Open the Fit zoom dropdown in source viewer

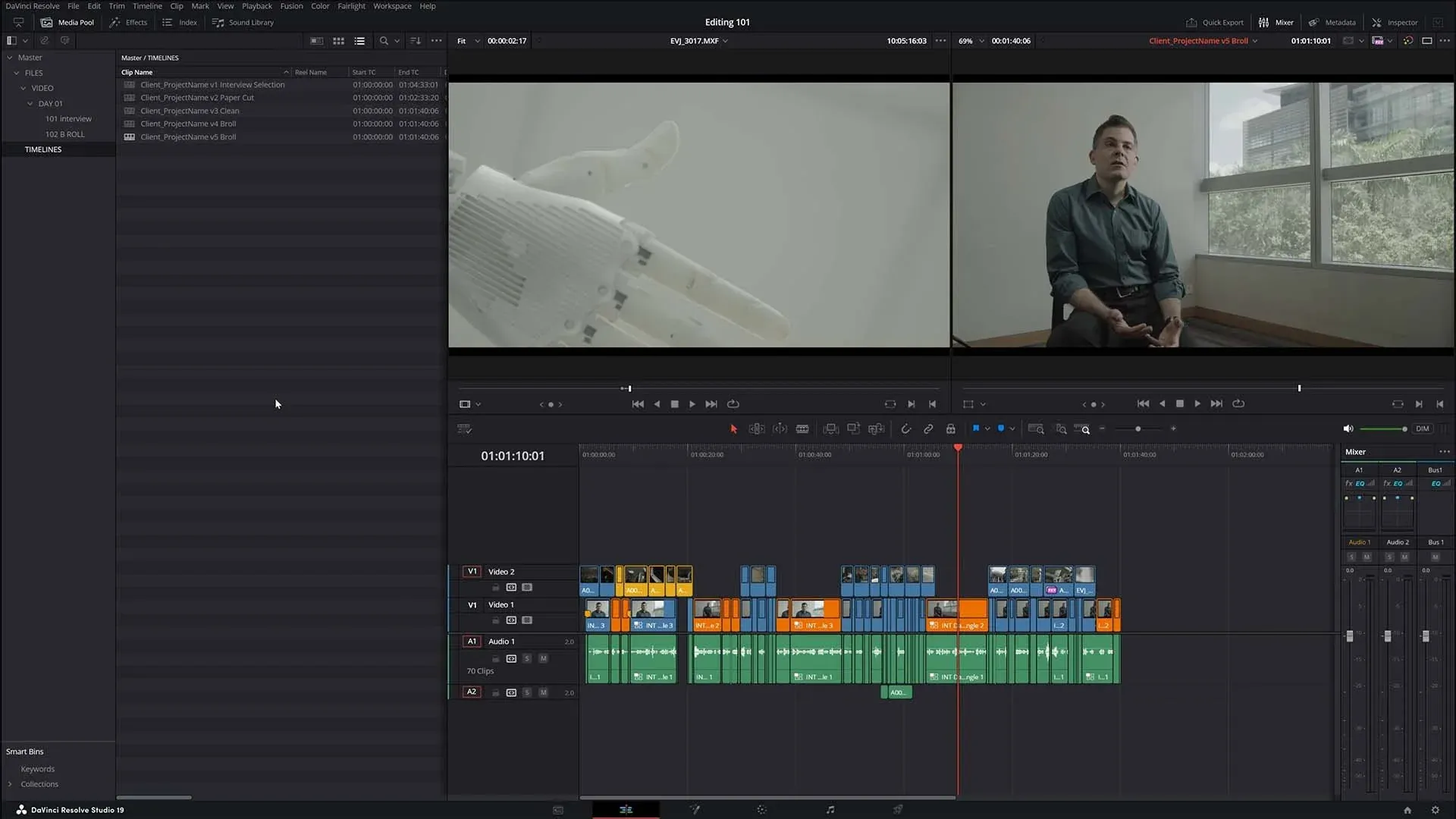pyautogui.click(x=469, y=41)
